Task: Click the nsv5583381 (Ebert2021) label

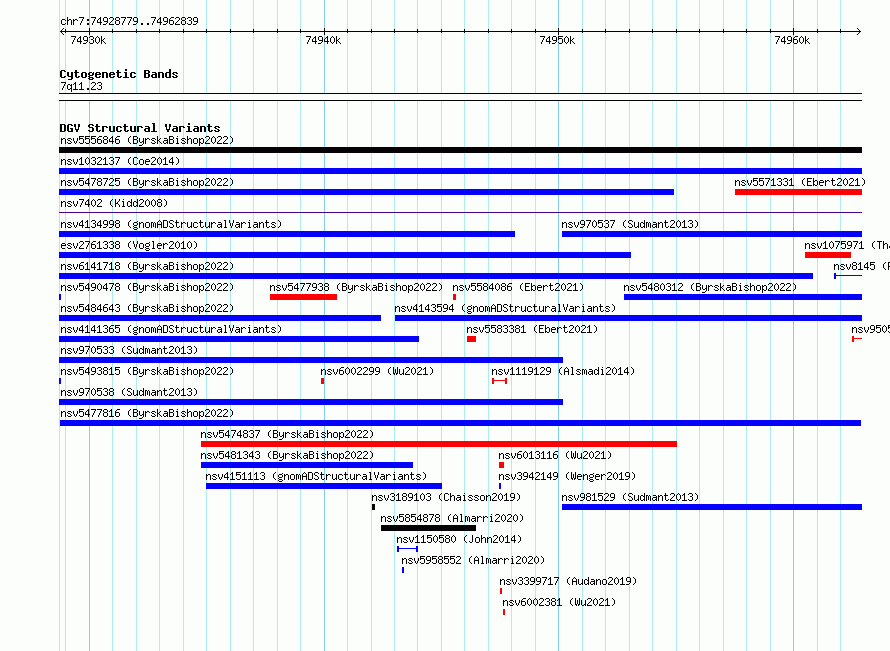Action: pos(532,329)
